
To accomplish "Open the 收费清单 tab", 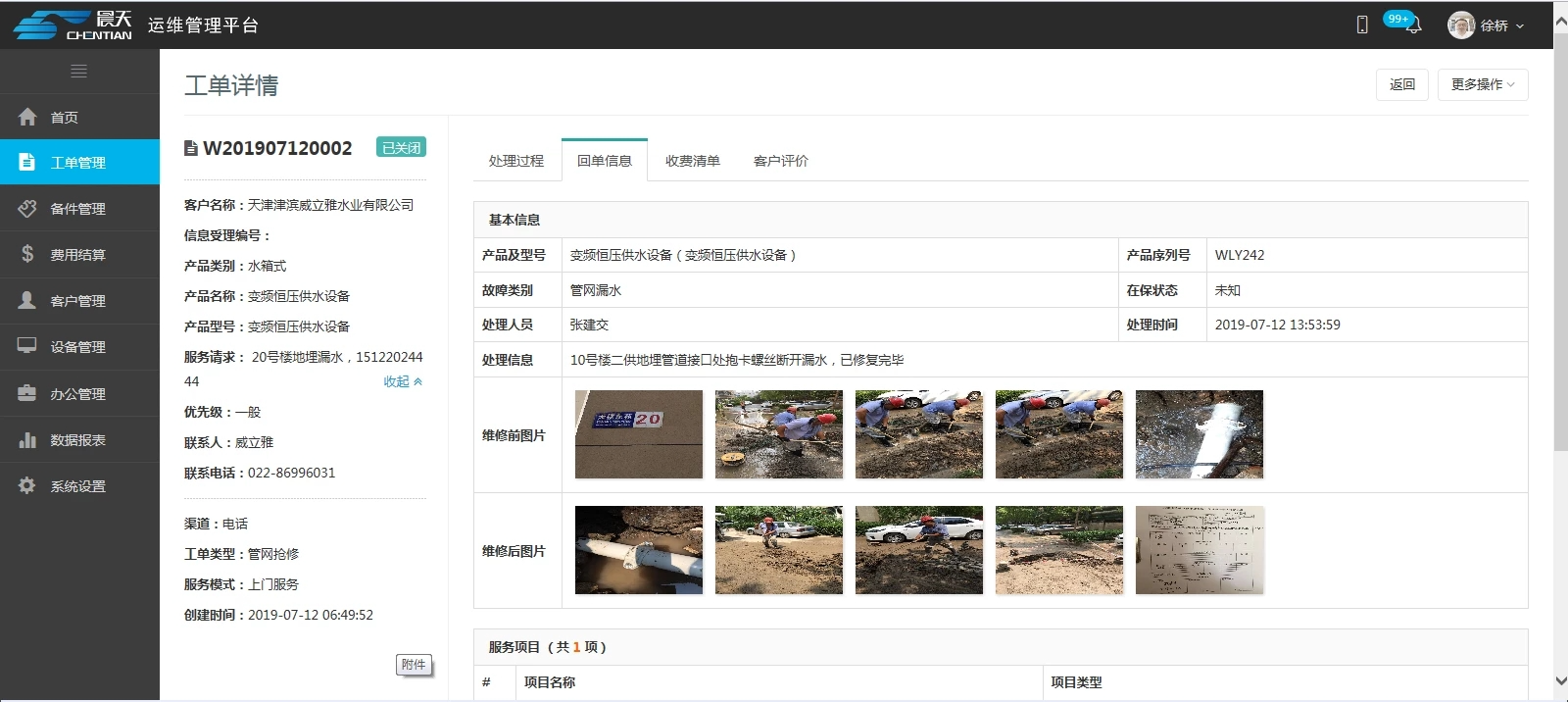I will point(692,161).
